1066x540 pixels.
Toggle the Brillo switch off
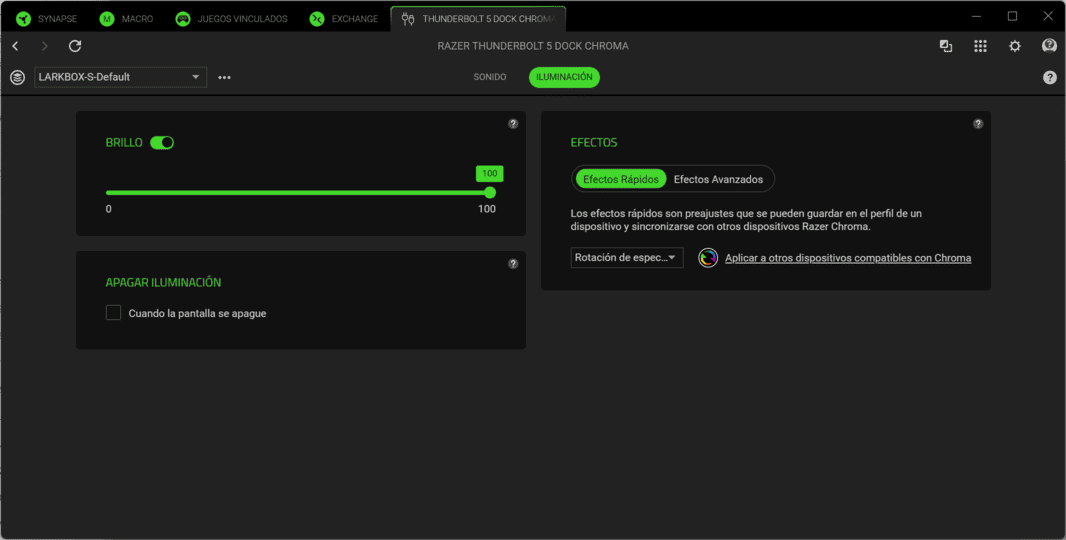pos(162,143)
